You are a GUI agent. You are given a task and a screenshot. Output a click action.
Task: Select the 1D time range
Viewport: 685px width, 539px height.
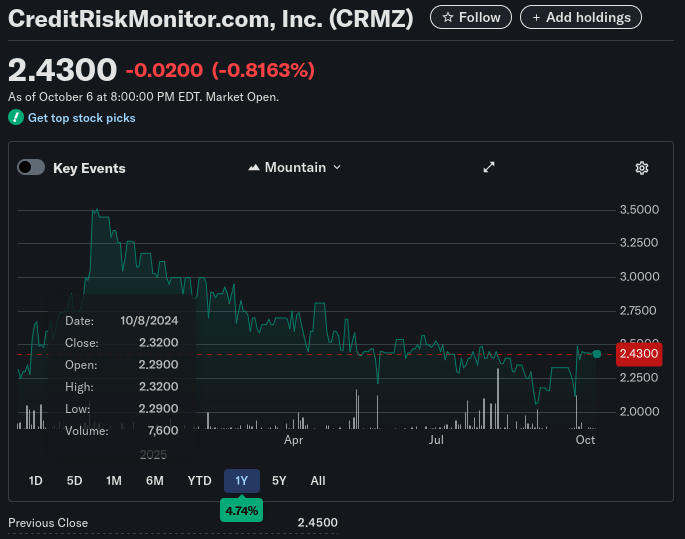[x=36, y=481]
